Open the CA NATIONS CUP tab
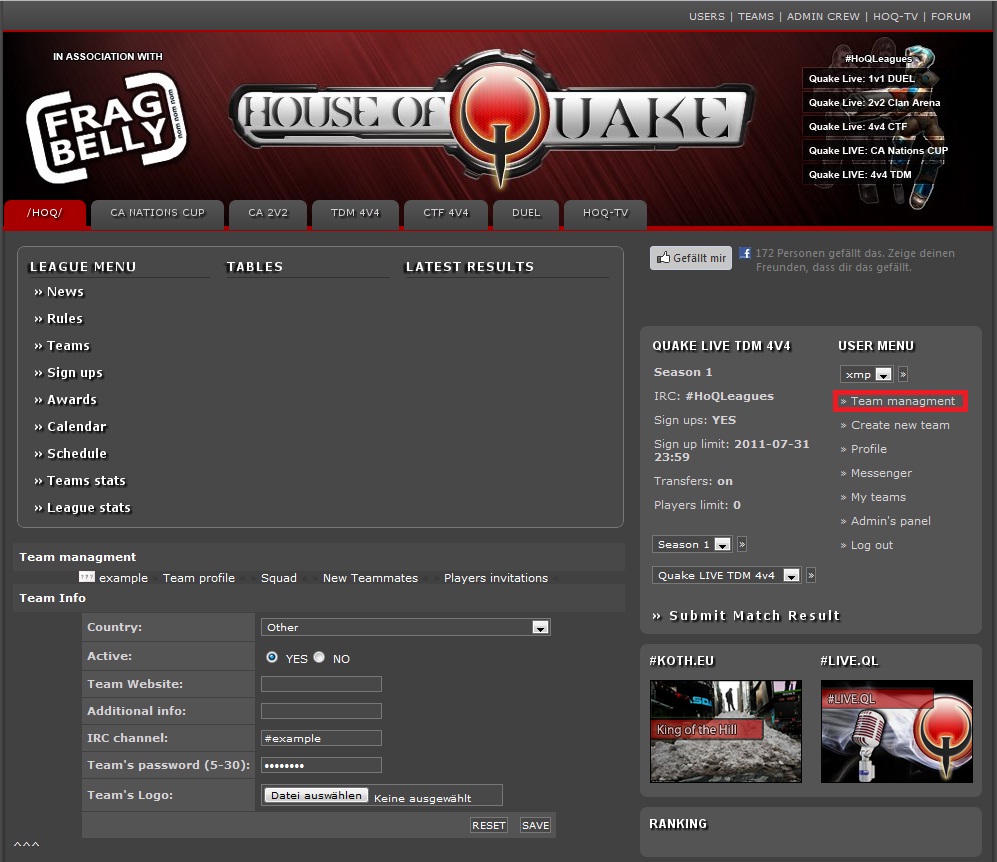997x862 pixels. point(158,213)
